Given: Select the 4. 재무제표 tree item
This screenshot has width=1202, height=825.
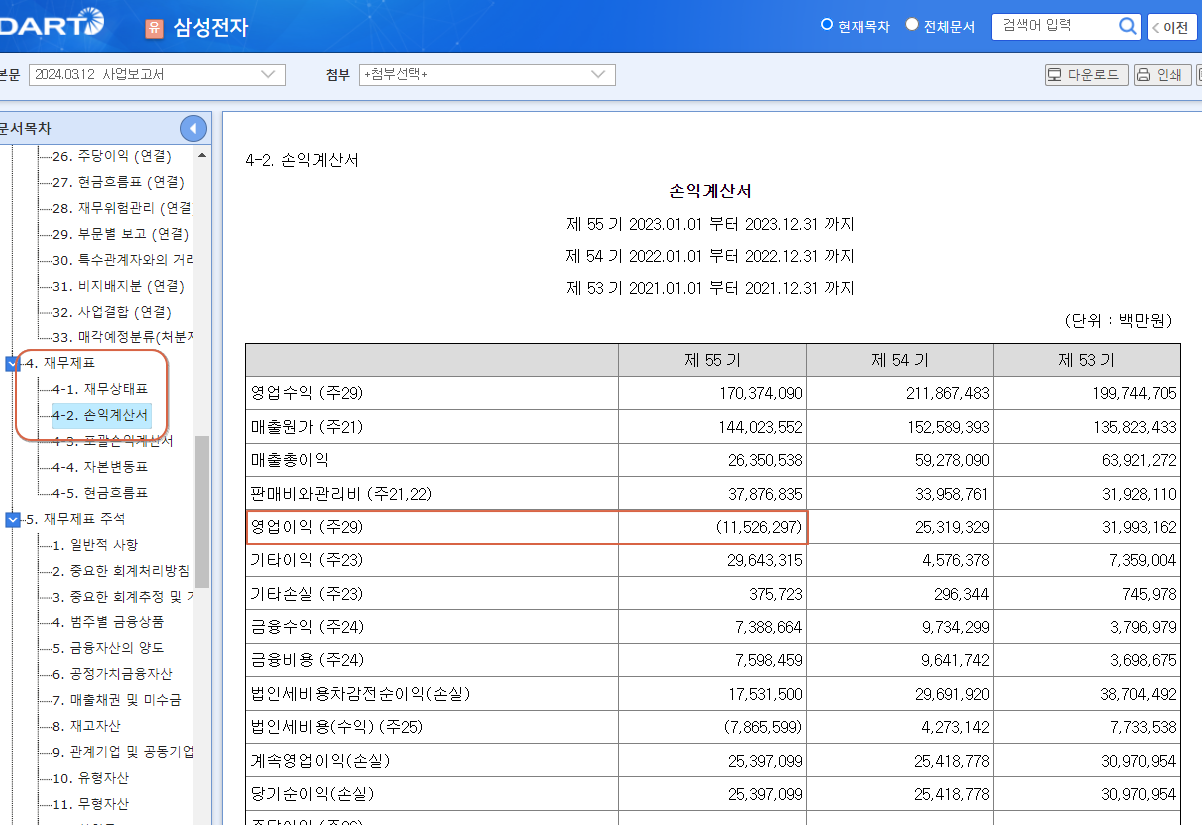Looking at the screenshot, I should [59, 363].
